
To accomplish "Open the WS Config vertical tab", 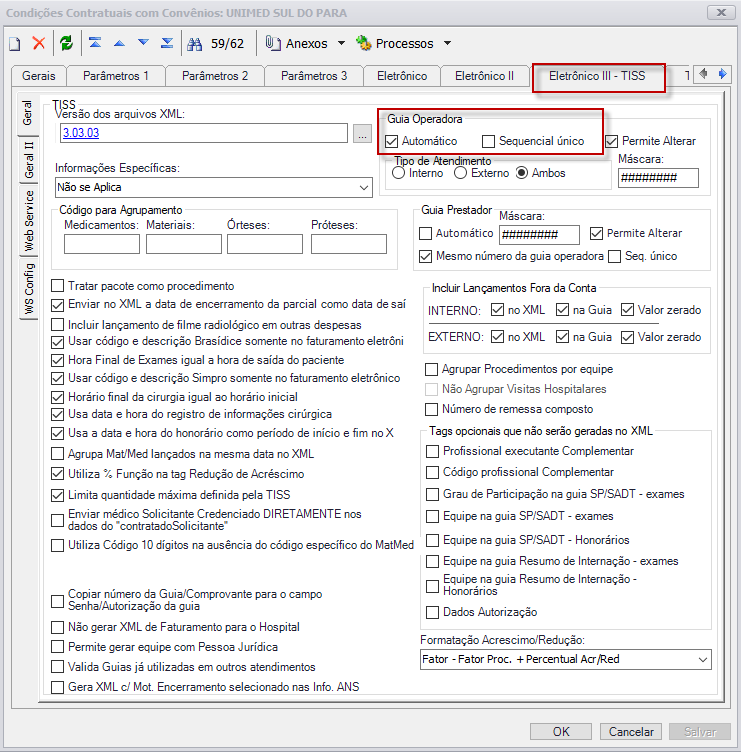I will click(x=29, y=288).
